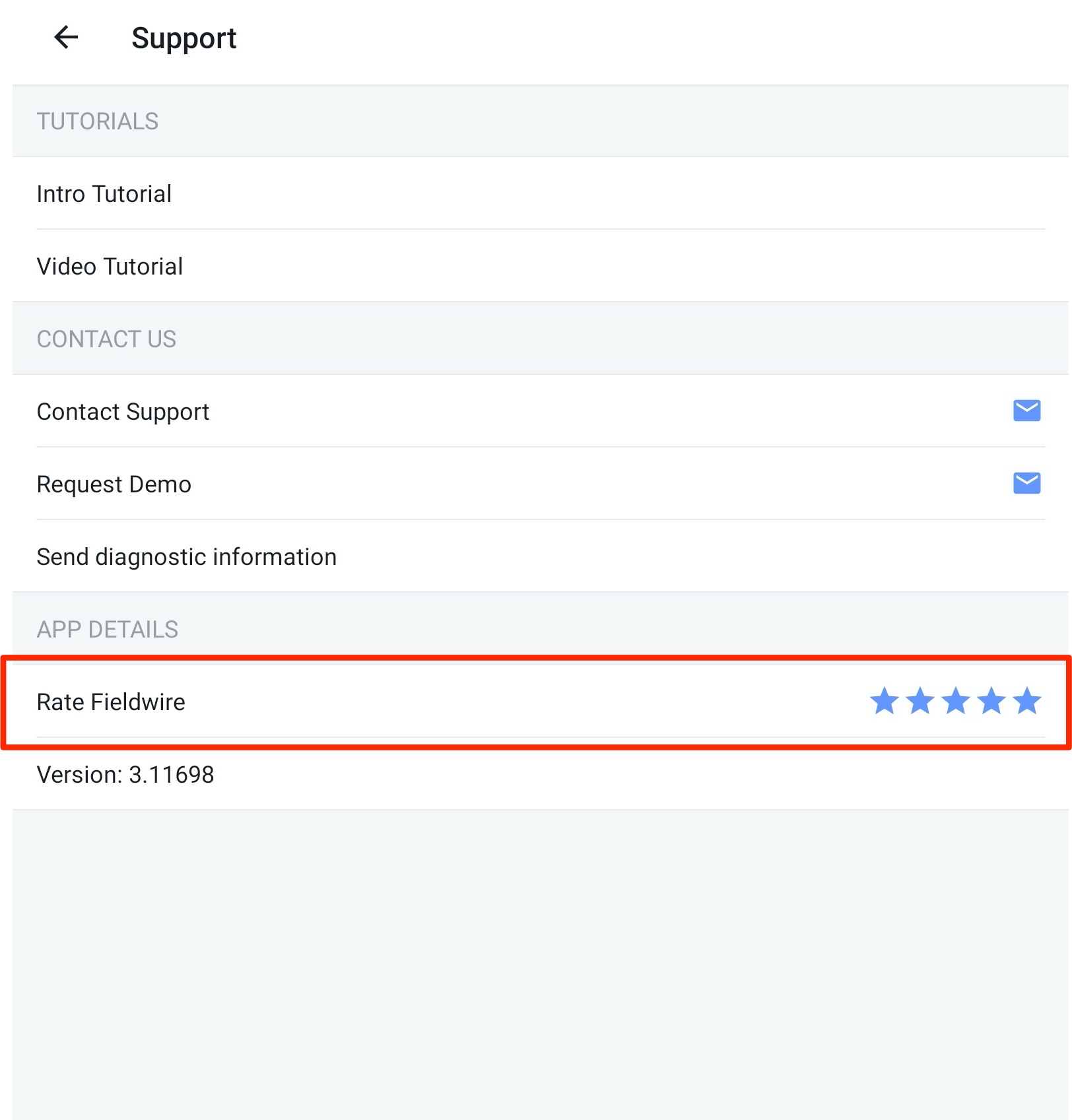Click the Support page title

point(184,38)
